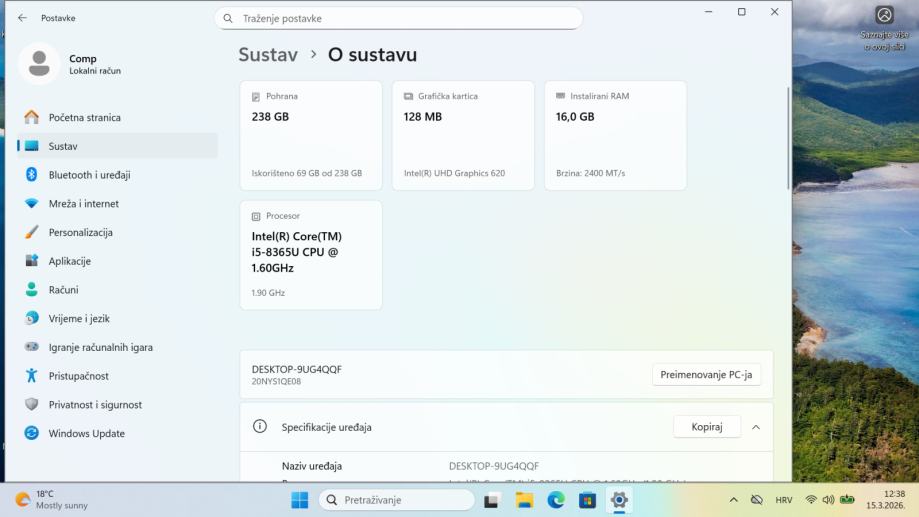Click the Settings gear taskbar icon
This screenshot has width=919, height=517.
tap(619, 500)
